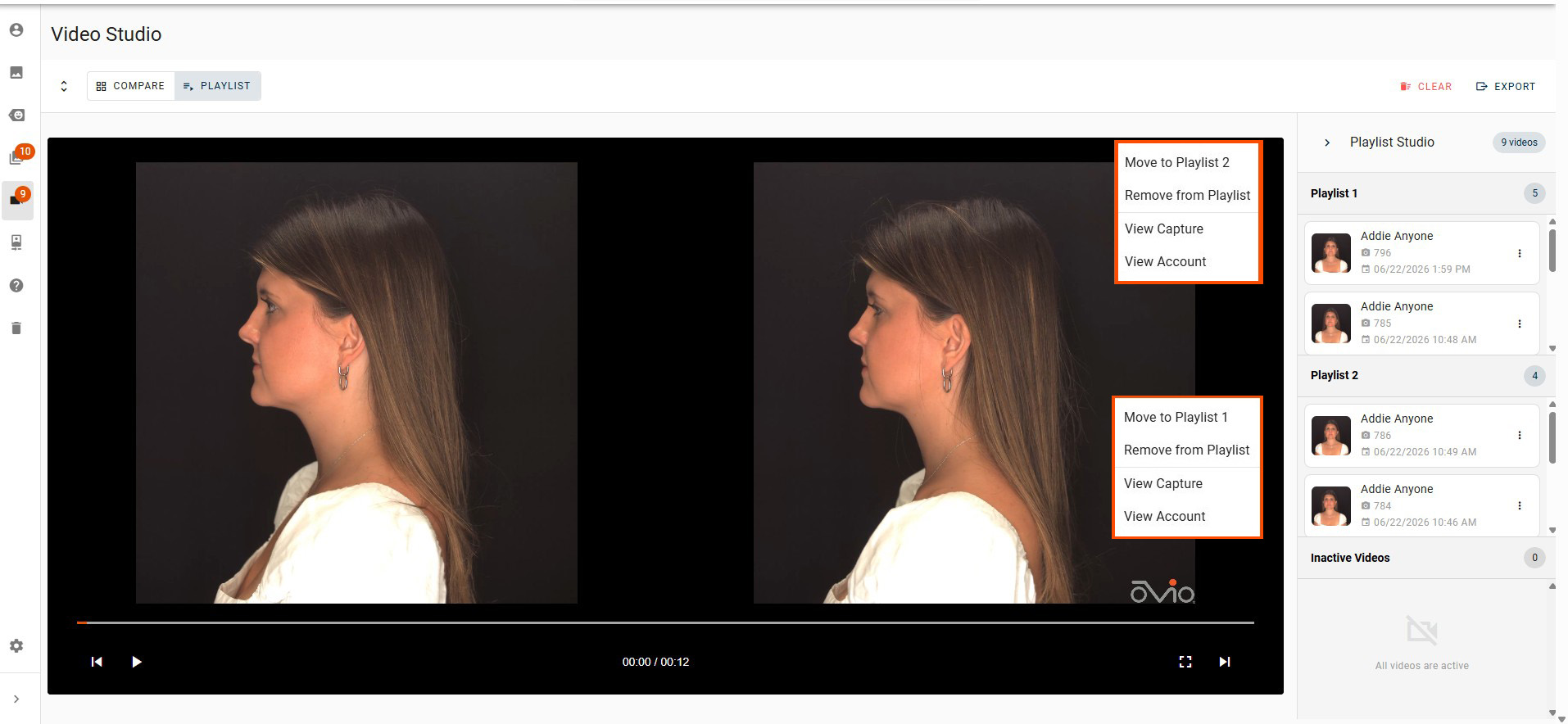Switch to Compare mode

[x=131, y=86]
